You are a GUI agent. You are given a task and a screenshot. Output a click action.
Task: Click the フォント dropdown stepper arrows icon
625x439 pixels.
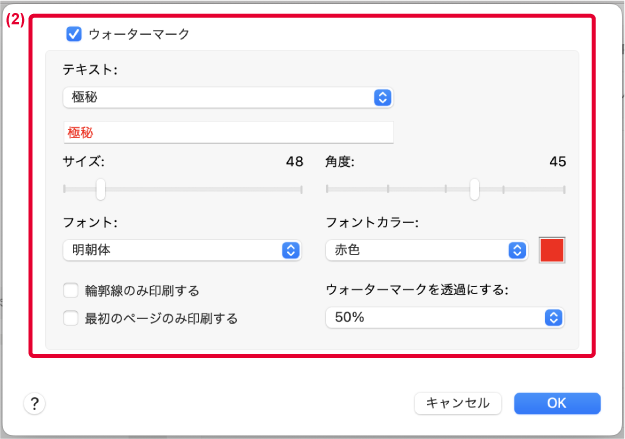pyautogui.click(x=291, y=250)
